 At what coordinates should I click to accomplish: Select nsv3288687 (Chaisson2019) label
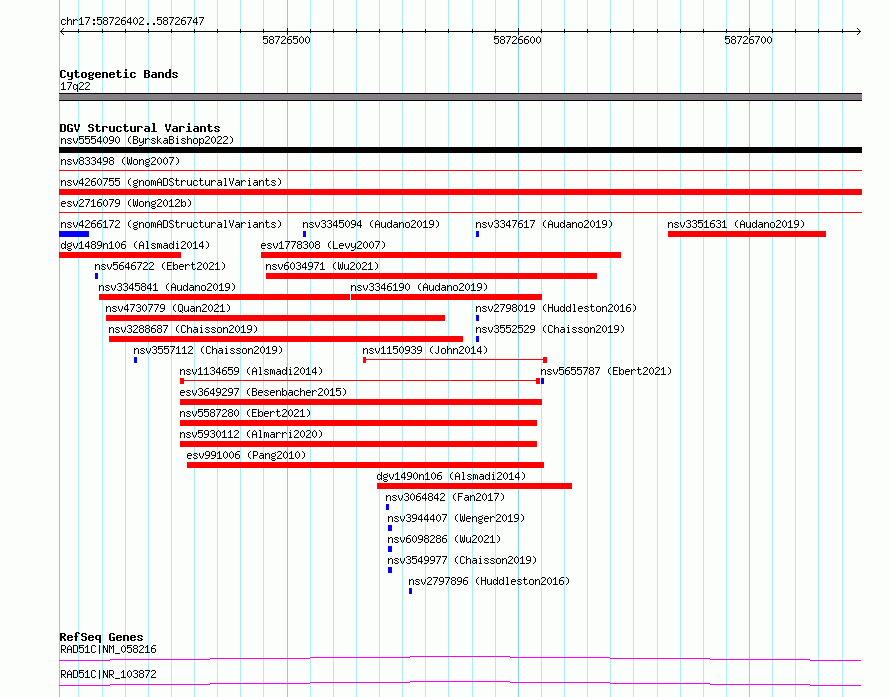[x=183, y=329]
